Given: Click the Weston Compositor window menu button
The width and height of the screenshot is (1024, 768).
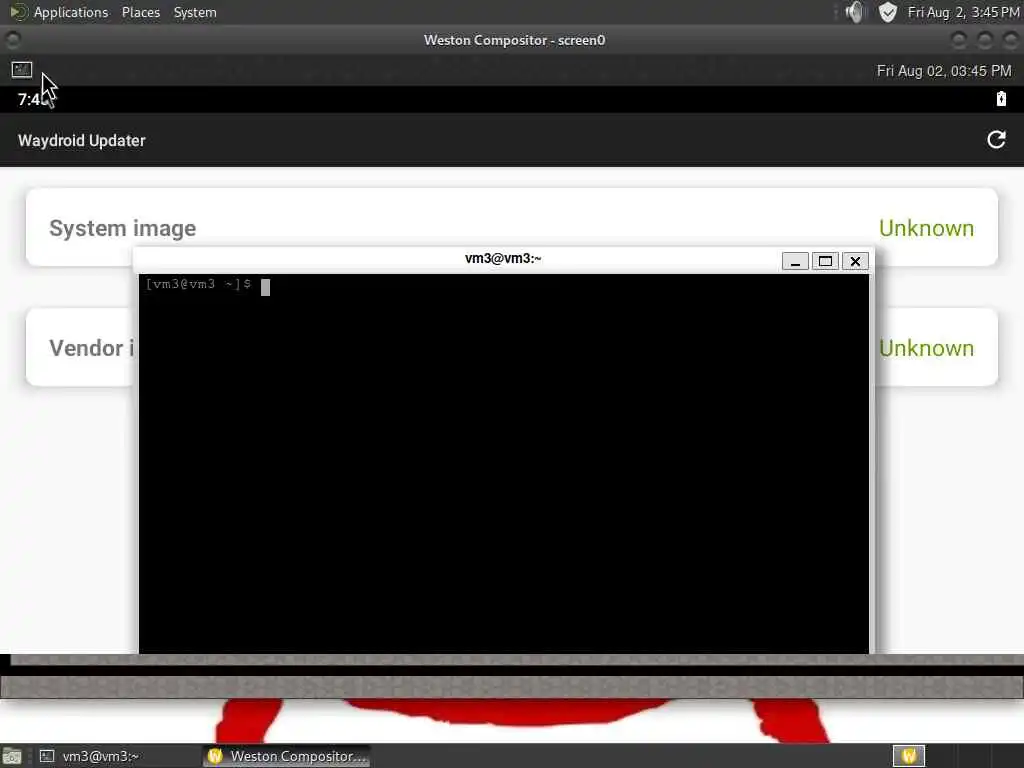Looking at the screenshot, I should click(x=12, y=40).
